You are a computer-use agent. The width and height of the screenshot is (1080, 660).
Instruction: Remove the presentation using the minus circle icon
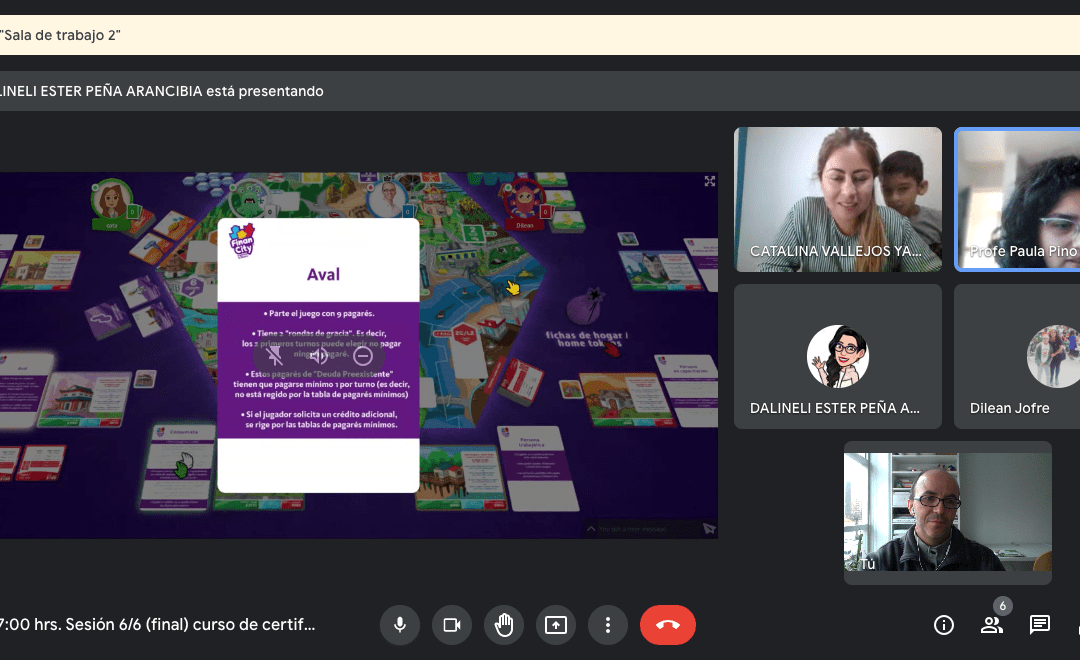coord(363,355)
